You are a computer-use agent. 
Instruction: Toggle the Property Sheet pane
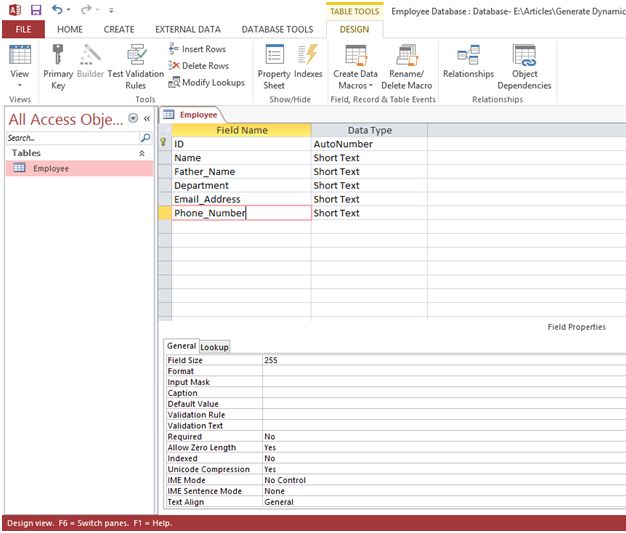click(x=274, y=67)
